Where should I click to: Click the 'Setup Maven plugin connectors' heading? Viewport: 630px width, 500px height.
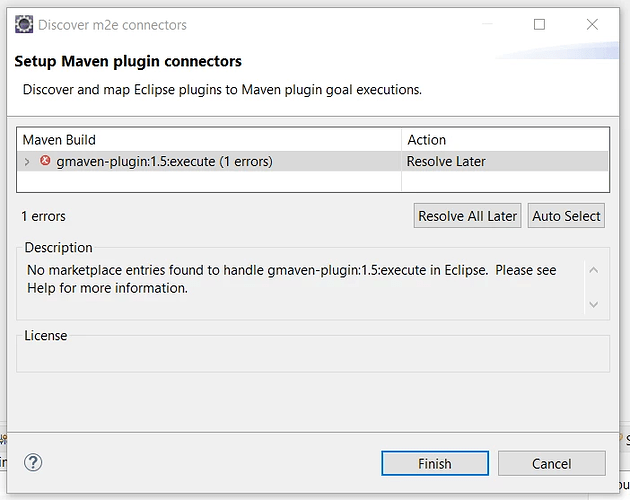click(128, 61)
